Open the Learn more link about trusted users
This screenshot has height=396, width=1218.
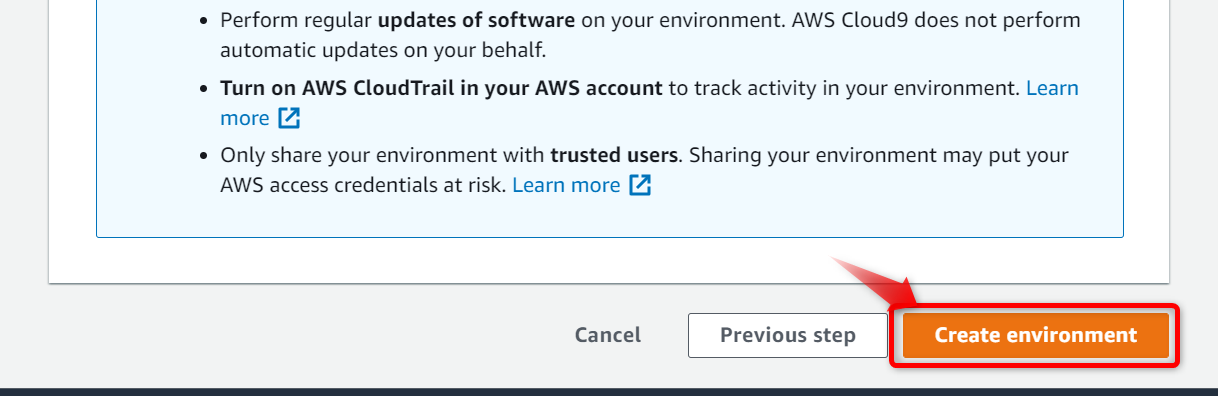[x=566, y=185]
